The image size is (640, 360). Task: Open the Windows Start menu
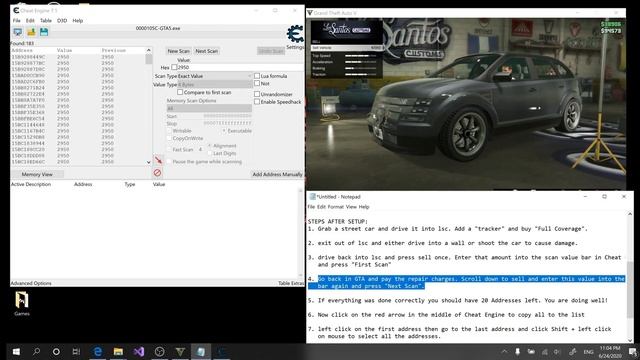click(x=16, y=351)
